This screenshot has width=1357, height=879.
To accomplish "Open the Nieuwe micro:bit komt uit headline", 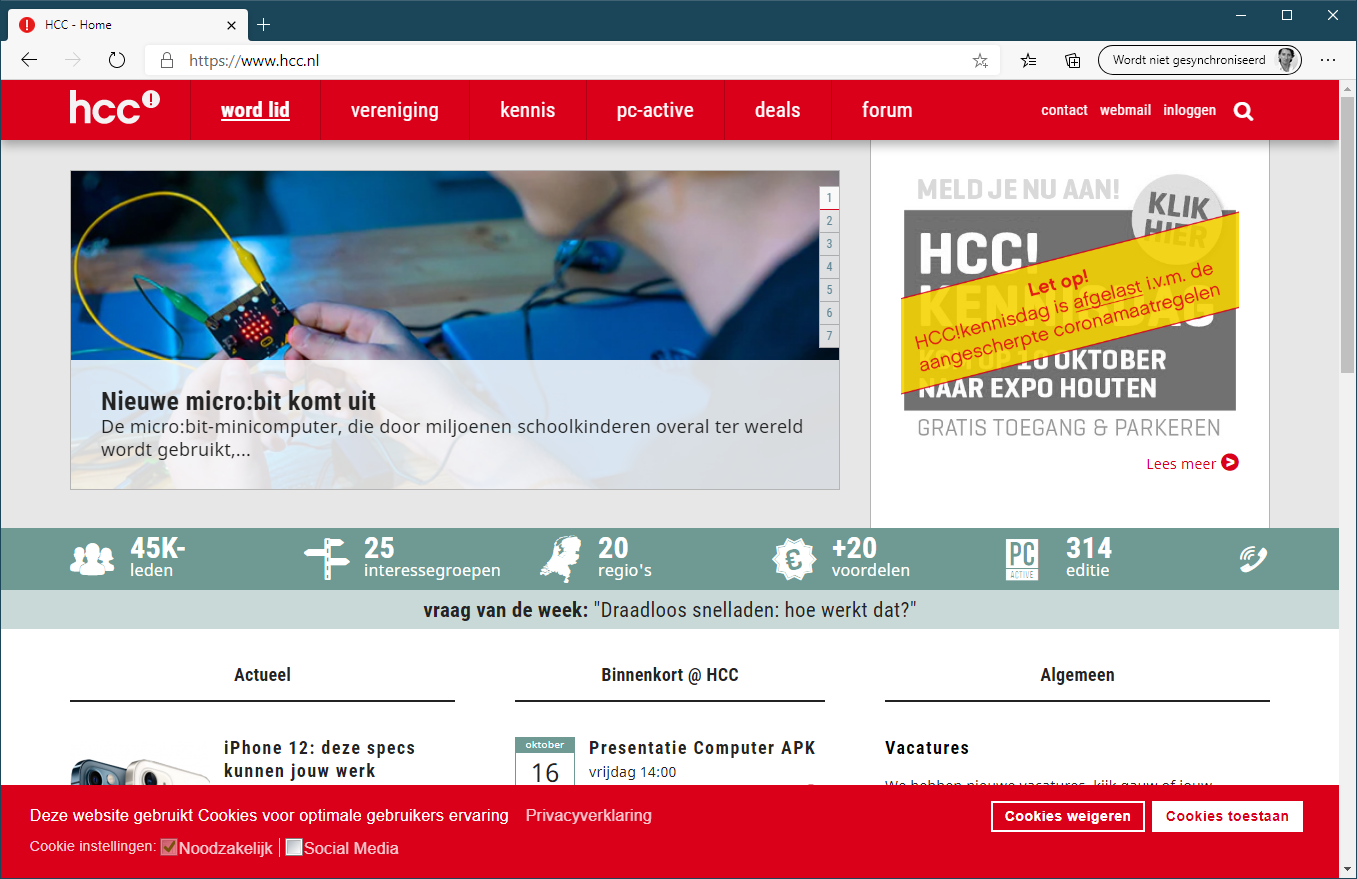I will coord(238,401).
